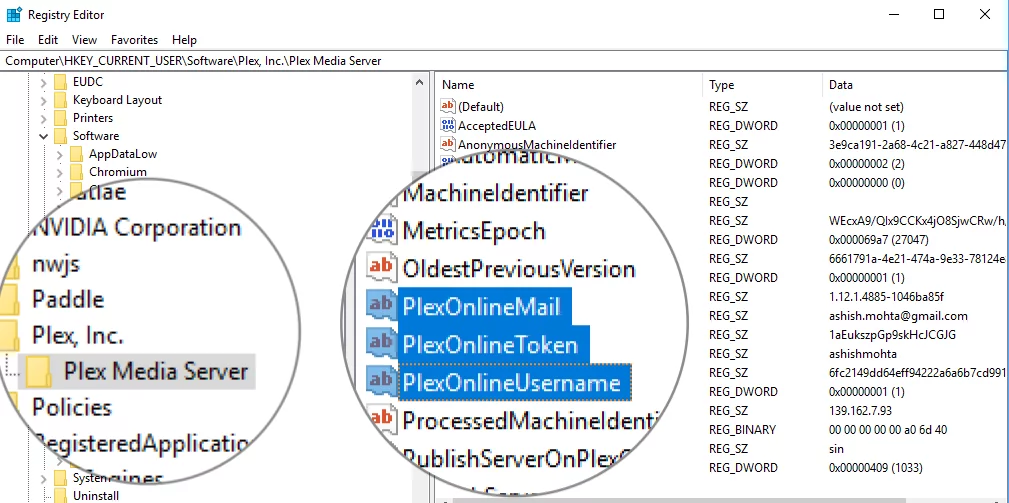Click the Registry Editor app icon in title bar
Image resolution: width=1009 pixels, height=503 pixels.
14,14
